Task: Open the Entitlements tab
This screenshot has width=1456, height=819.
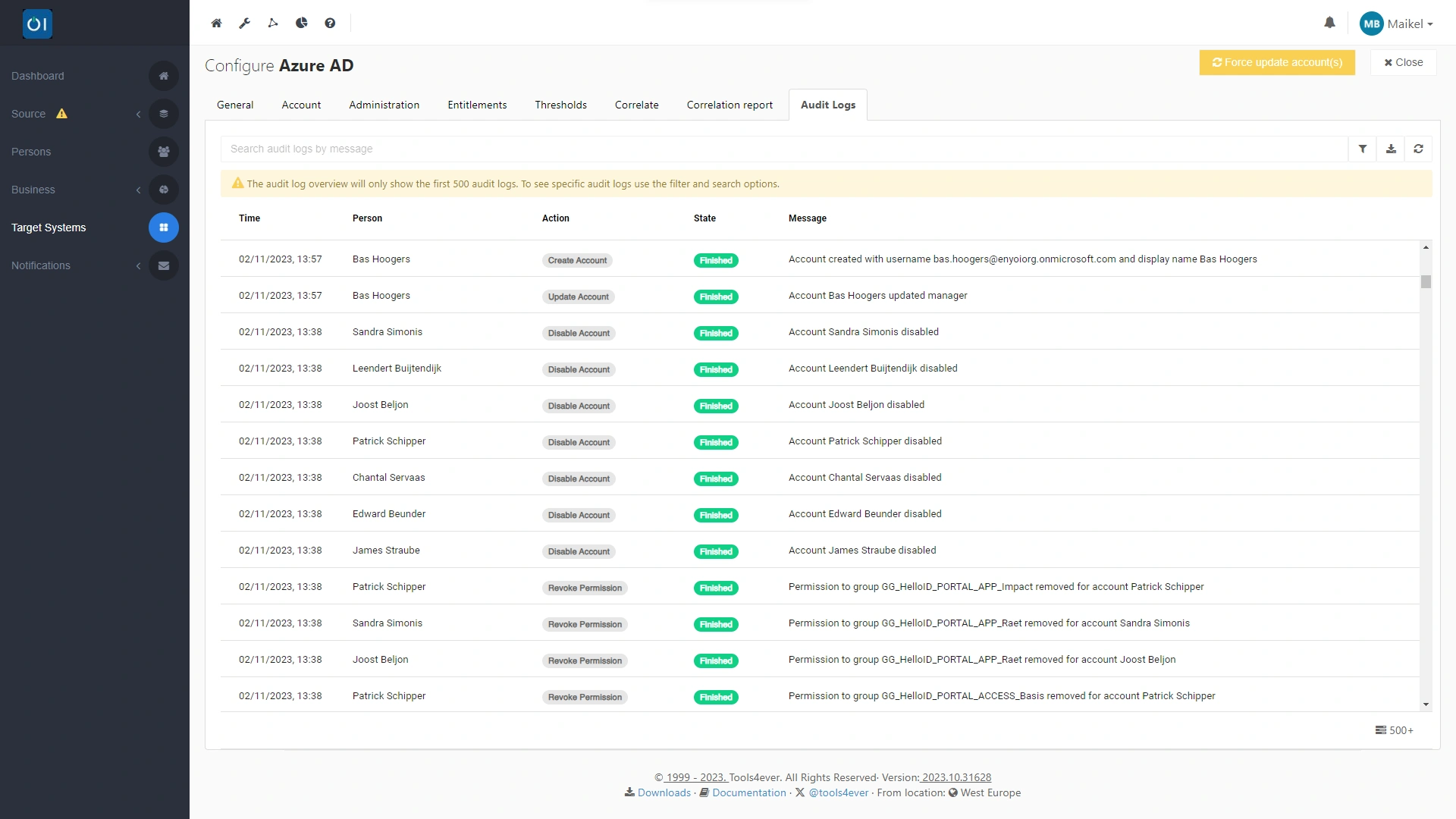Action: (x=477, y=105)
